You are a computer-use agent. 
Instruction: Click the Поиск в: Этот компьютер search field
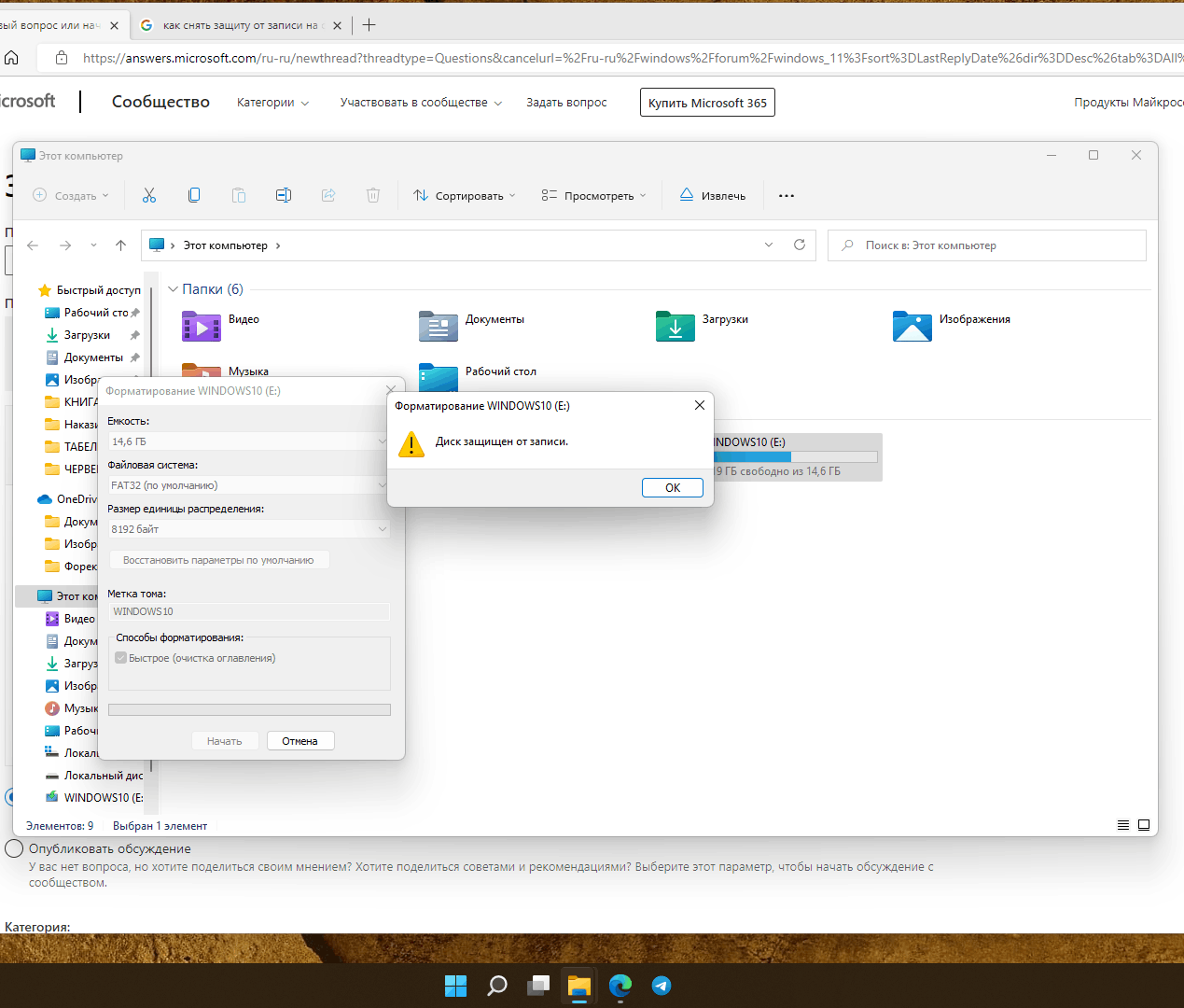tap(986, 245)
